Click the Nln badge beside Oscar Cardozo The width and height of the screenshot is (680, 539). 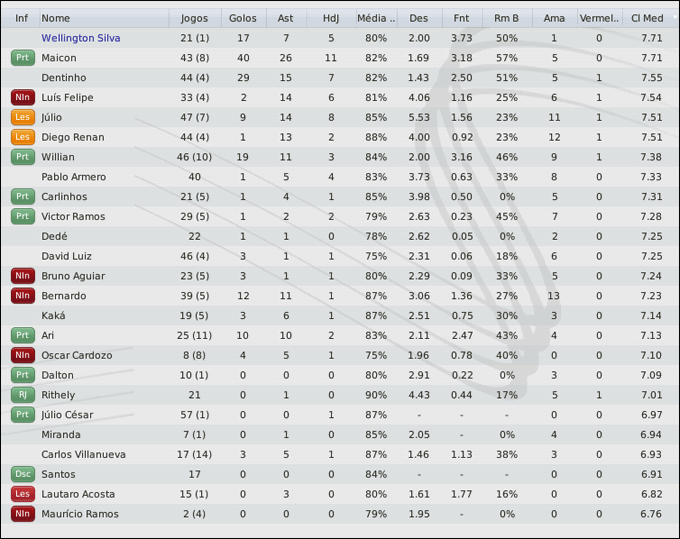[22, 355]
